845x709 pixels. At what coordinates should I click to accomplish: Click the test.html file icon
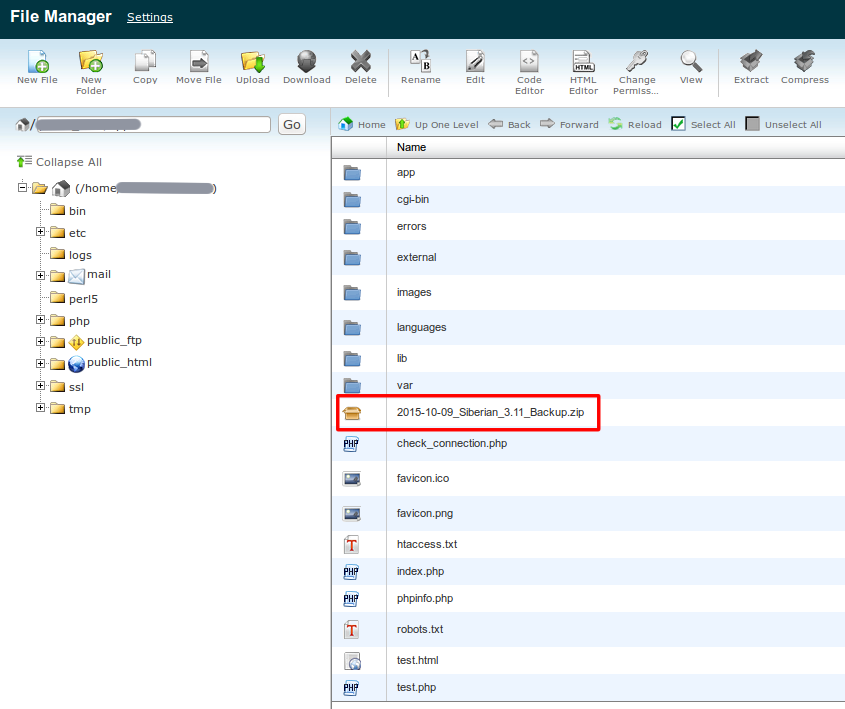tap(352, 661)
